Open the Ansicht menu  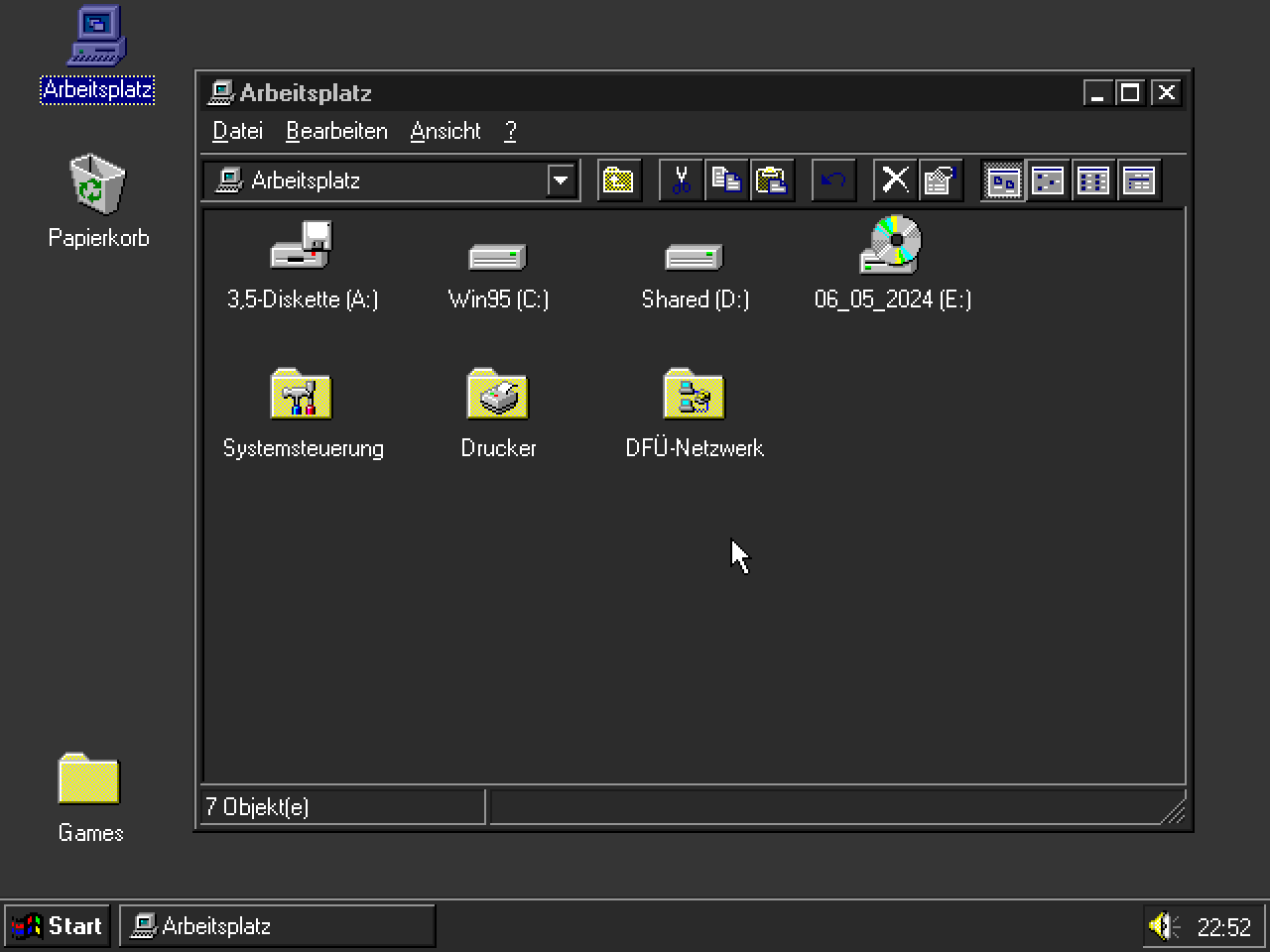click(445, 131)
